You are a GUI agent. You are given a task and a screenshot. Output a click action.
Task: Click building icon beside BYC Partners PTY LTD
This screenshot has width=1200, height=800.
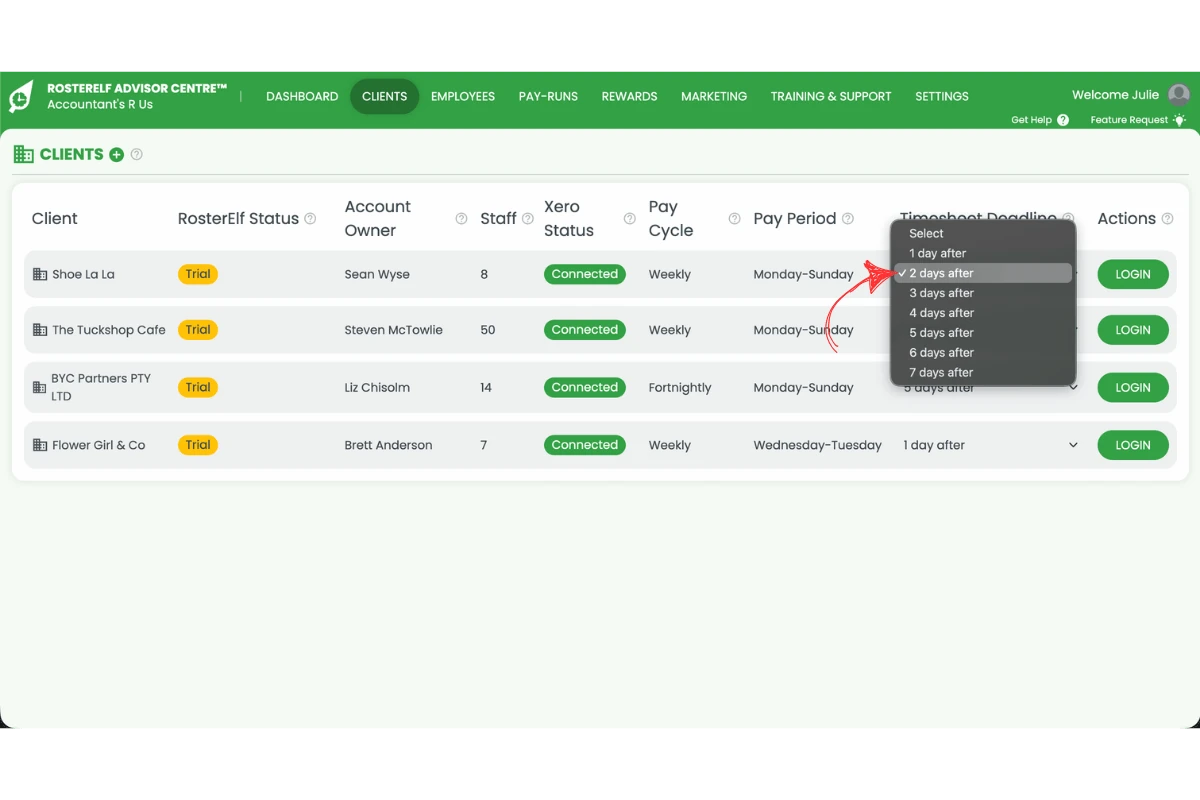tap(40, 387)
